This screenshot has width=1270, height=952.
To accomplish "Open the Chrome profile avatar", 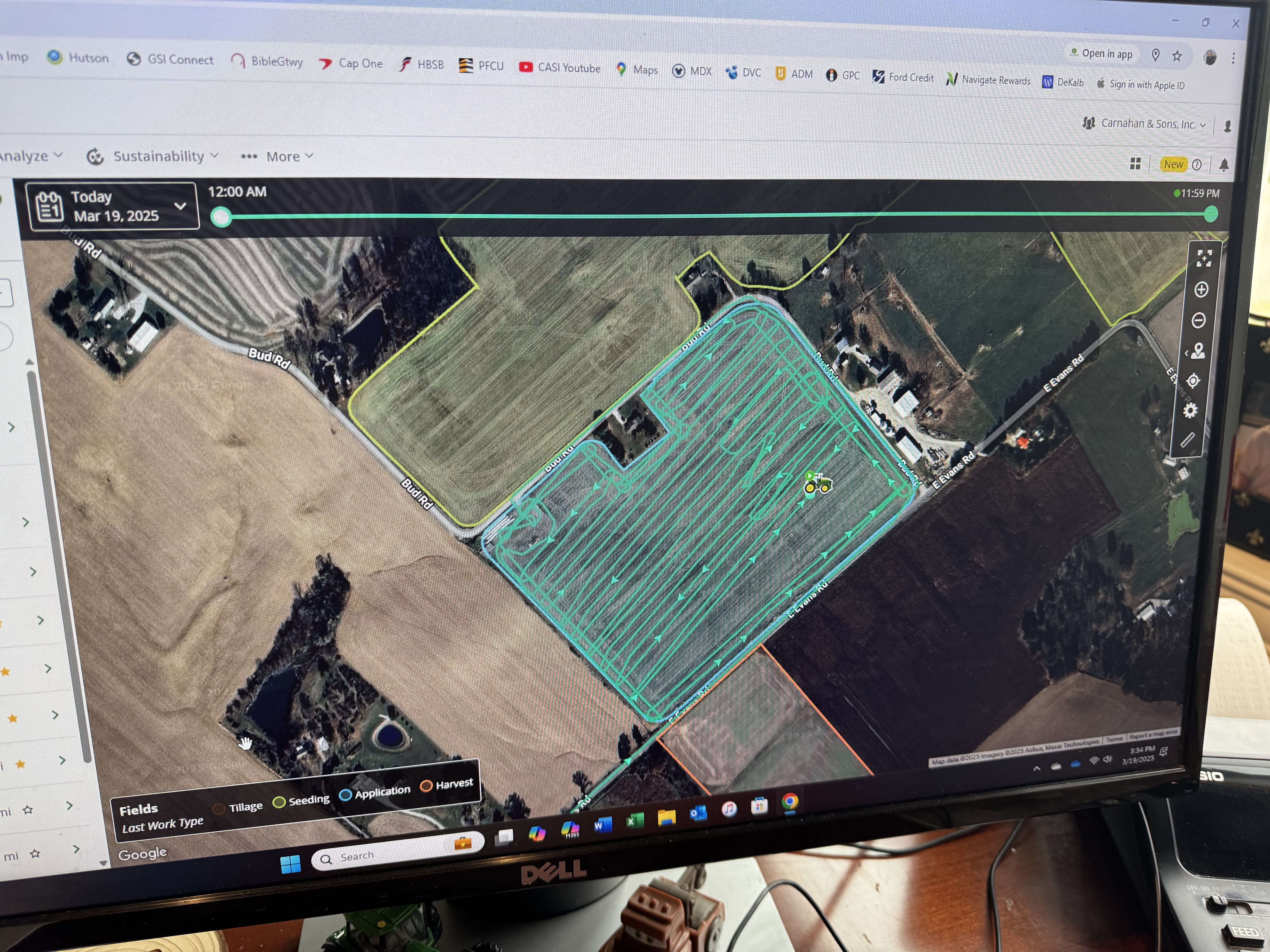I will 1210,57.
